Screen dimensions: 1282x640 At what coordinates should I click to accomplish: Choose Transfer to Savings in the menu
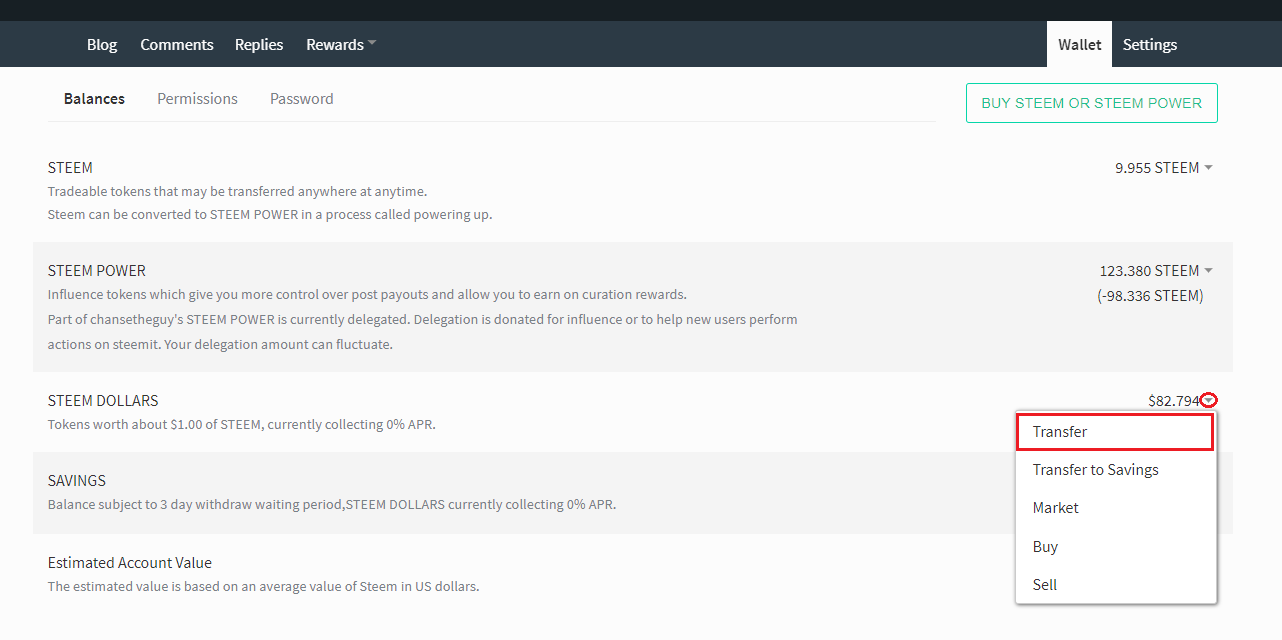pyautogui.click(x=1116, y=470)
